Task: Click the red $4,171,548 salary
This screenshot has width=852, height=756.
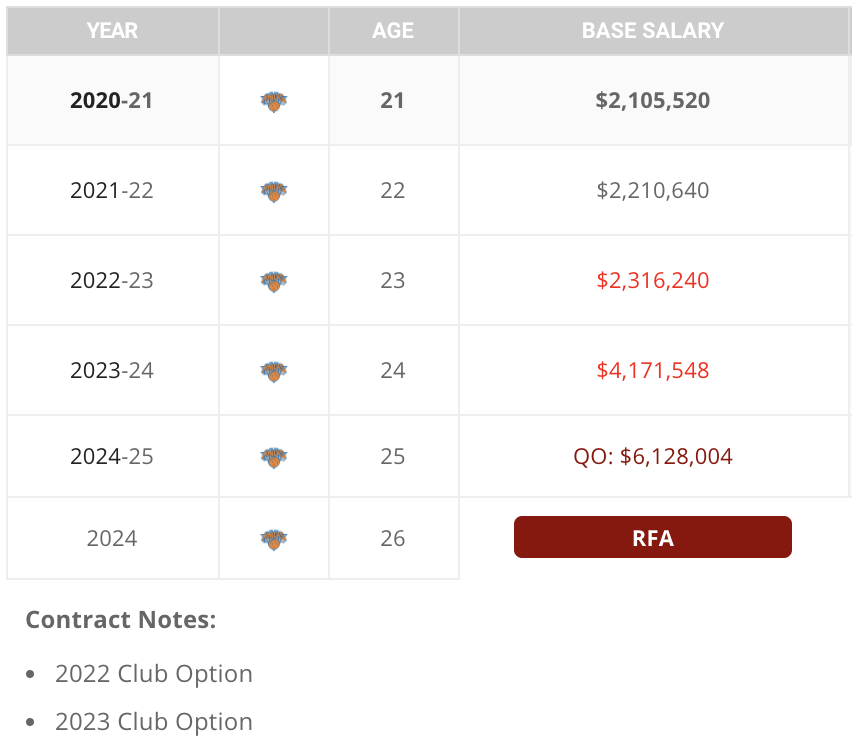Action: click(653, 371)
